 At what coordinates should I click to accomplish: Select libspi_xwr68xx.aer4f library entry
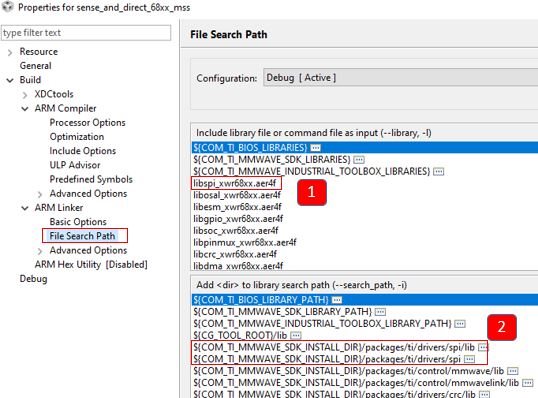(x=235, y=183)
